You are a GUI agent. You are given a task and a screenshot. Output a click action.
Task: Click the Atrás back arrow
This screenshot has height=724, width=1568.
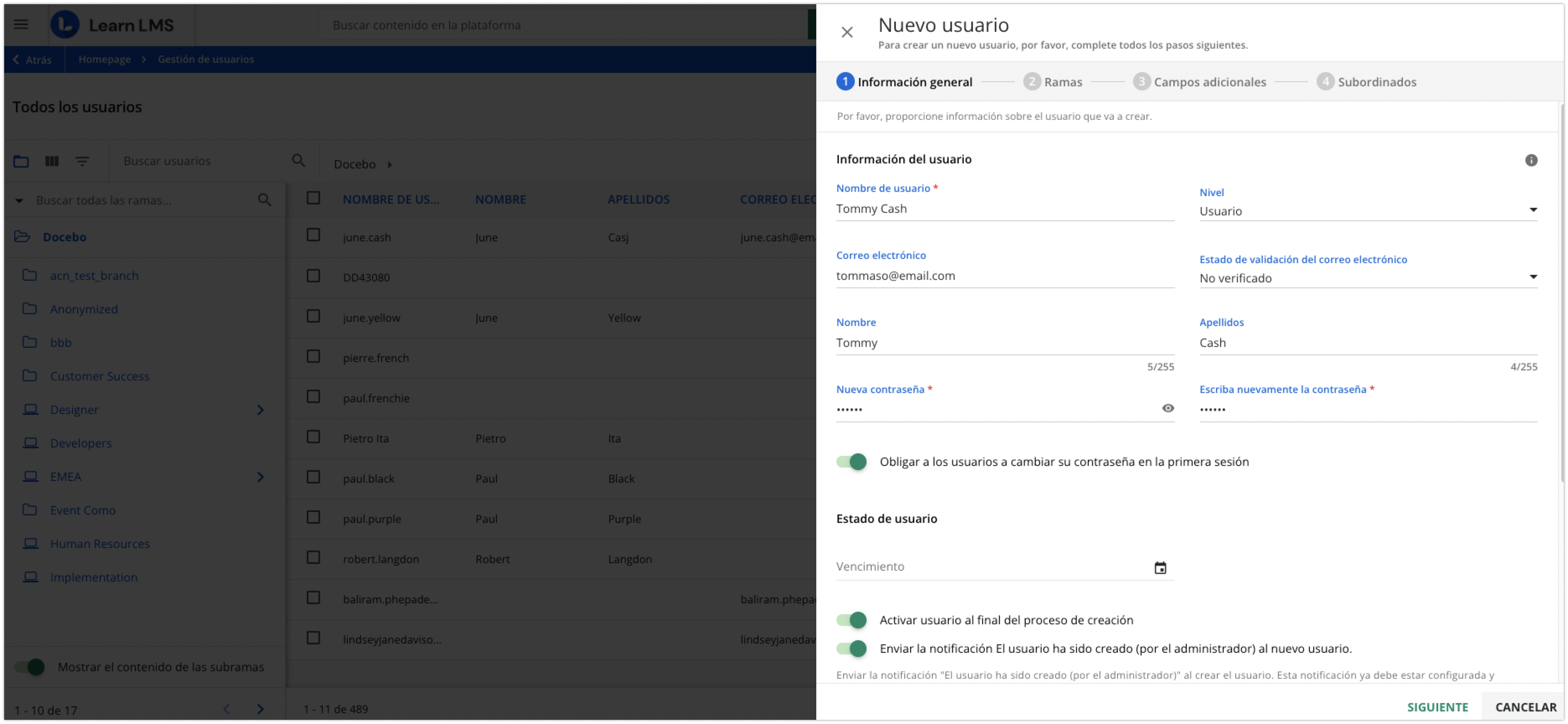(16, 59)
